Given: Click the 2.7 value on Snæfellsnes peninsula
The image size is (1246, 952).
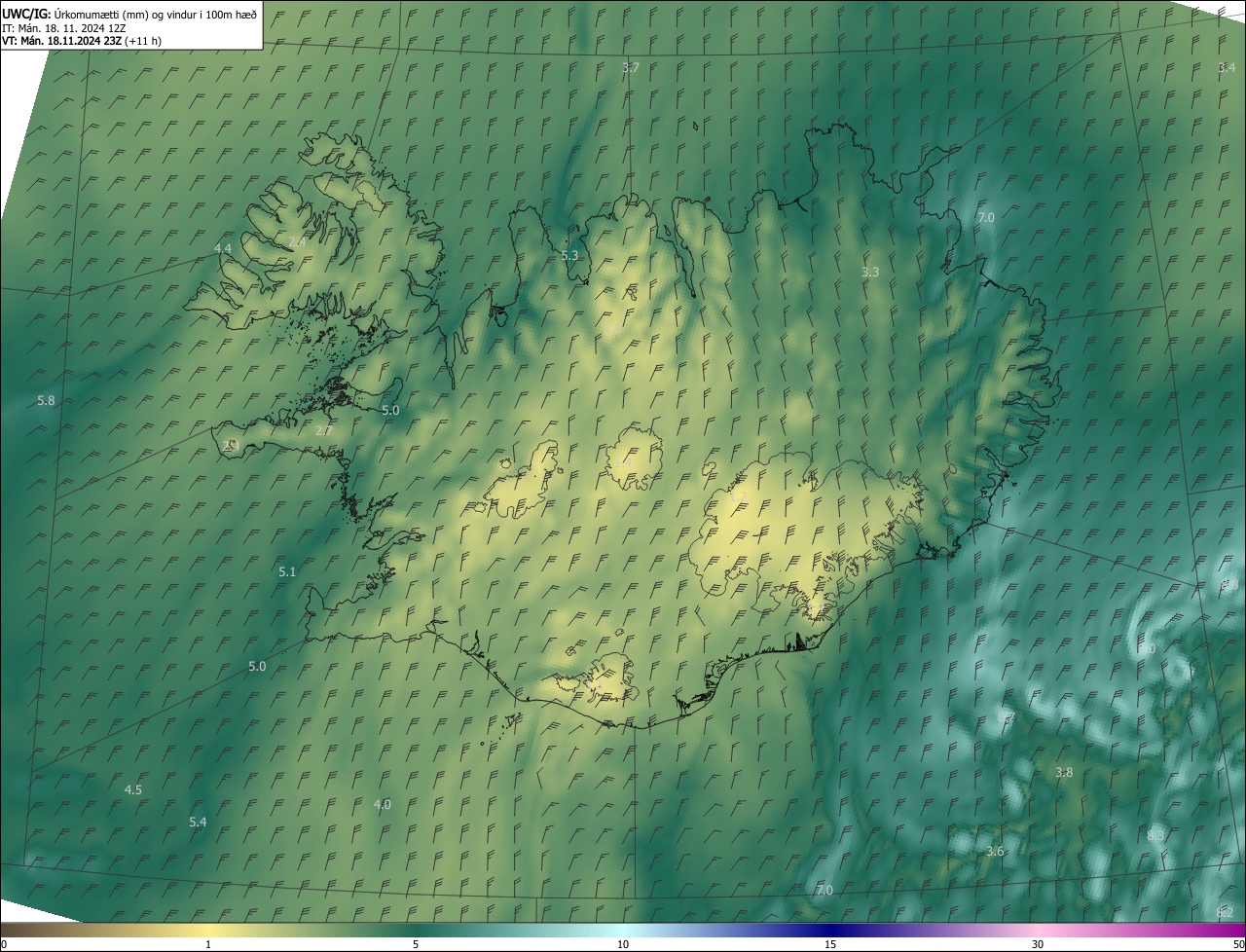Looking at the screenshot, I should (324, 430).
